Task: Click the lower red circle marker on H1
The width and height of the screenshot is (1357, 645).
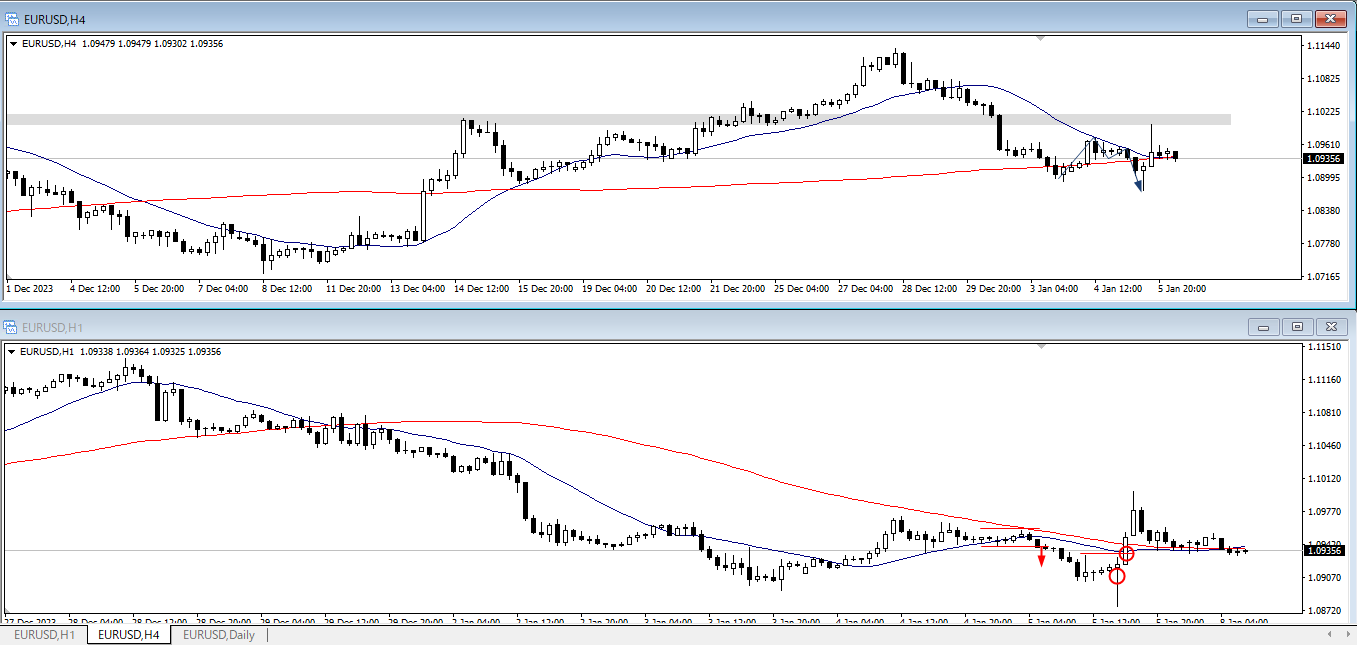Action: click(x=1117, y=576)
